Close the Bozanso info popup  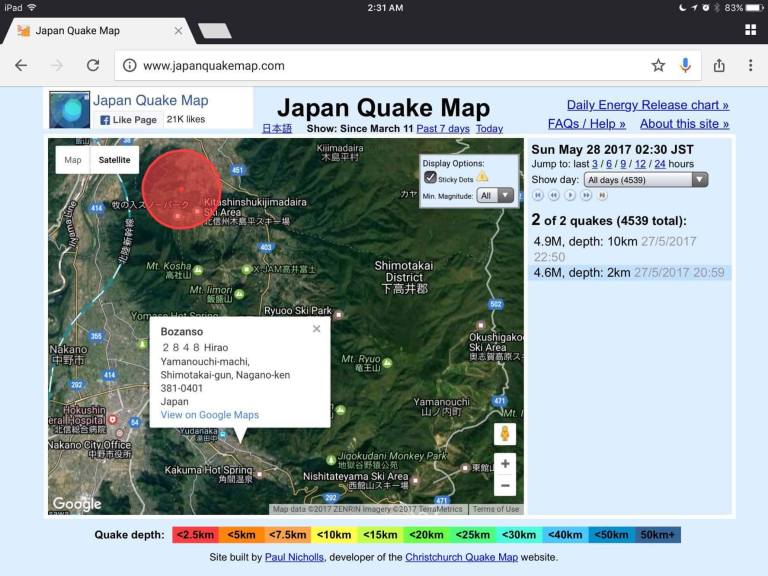(316, 329)
